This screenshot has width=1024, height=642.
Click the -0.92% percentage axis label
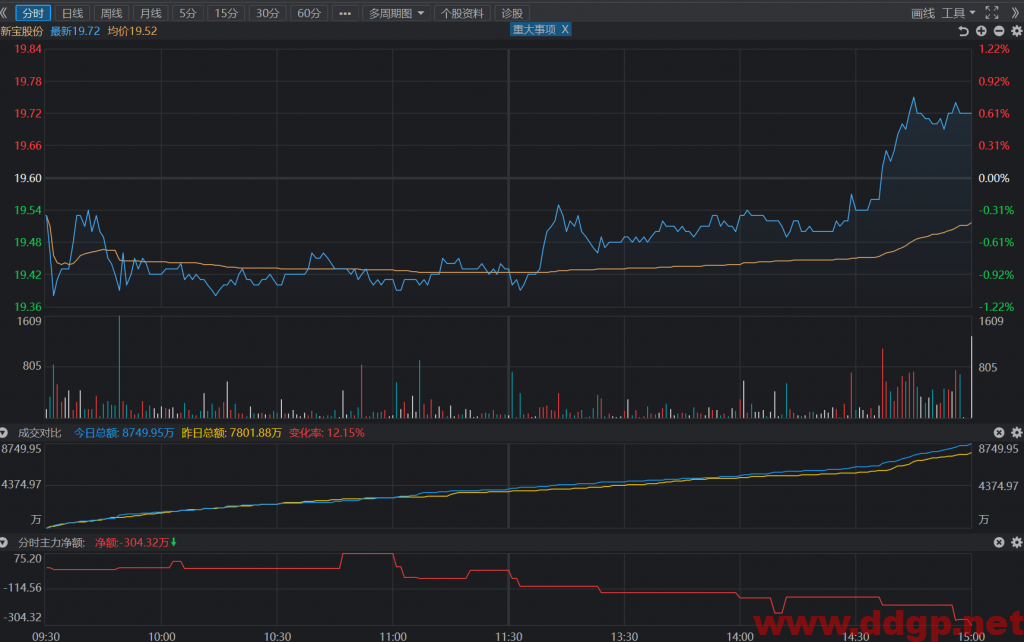point(996,274)
